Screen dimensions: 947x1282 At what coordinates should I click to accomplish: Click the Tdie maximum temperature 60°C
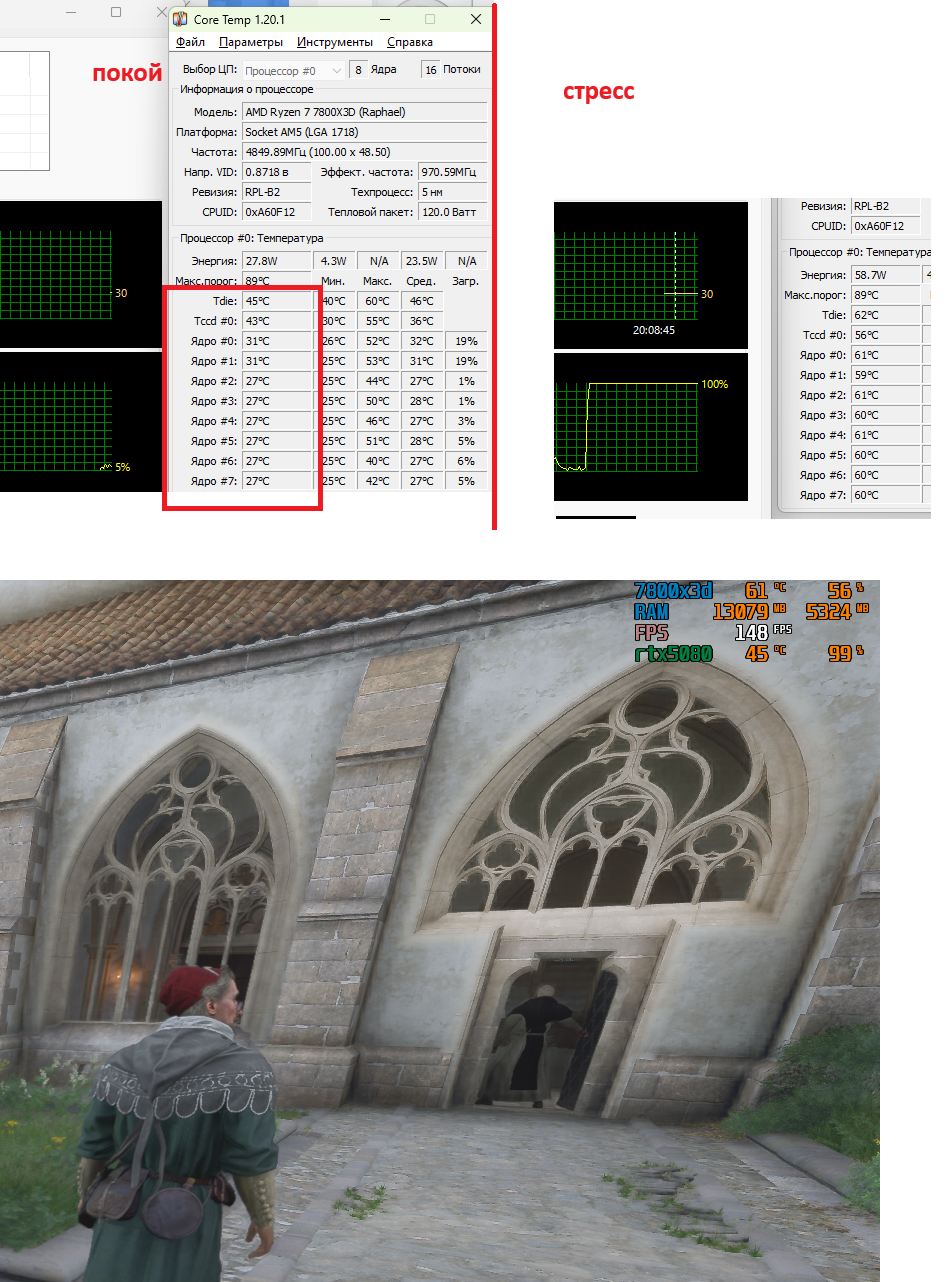[377, 301]
